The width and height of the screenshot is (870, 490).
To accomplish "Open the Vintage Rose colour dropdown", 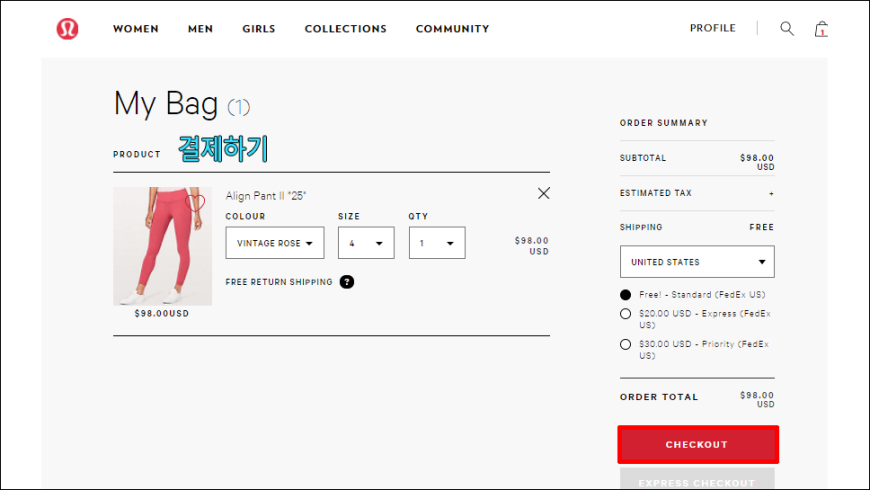I will 275,243.
